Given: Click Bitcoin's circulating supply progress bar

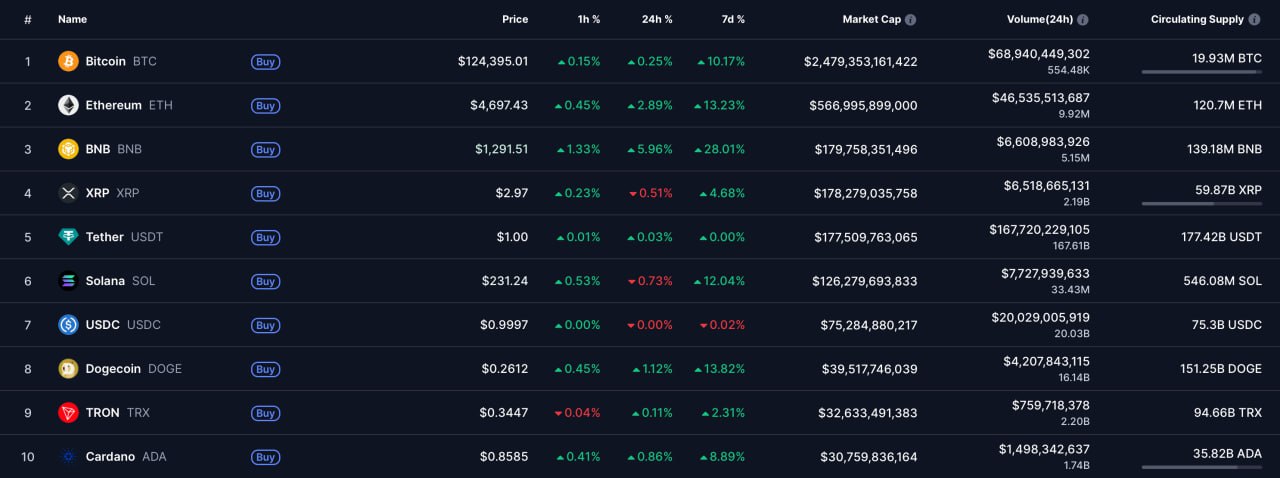Looking at the screenshot, I should [1202, 72].
